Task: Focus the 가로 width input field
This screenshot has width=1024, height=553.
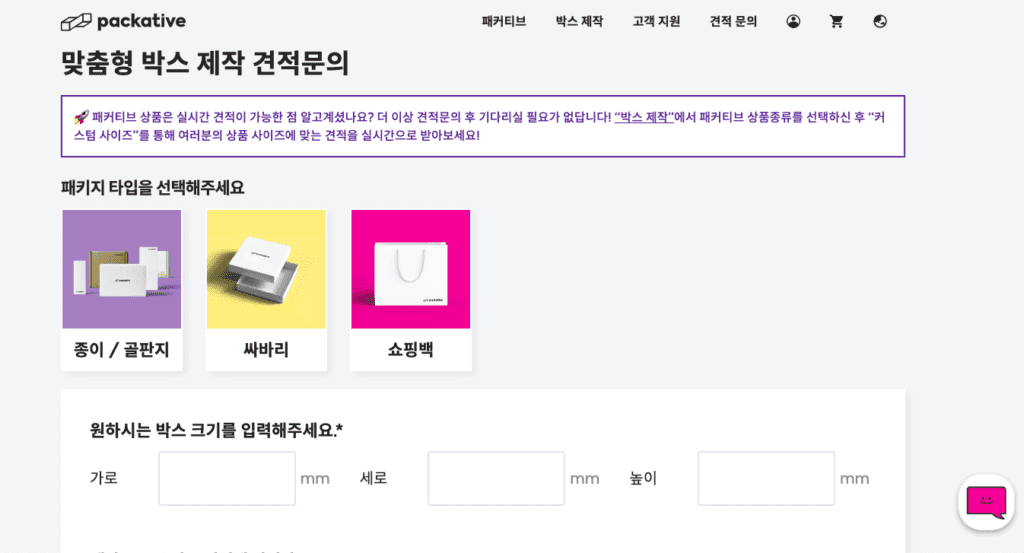Action: coord(227,478)
